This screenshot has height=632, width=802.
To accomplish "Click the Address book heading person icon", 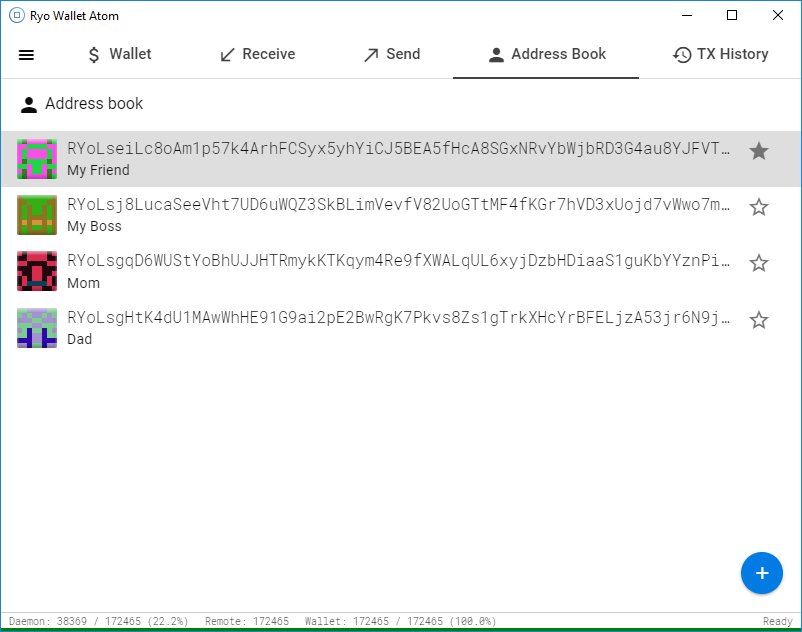I will click(29, 104).
